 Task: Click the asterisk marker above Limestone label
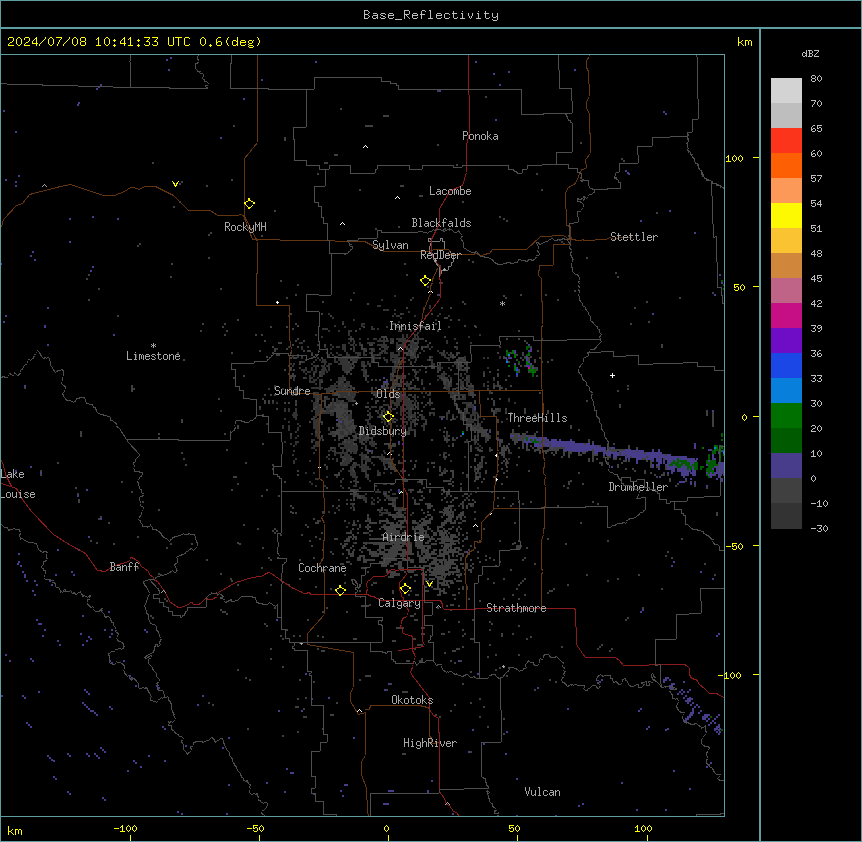153,346
